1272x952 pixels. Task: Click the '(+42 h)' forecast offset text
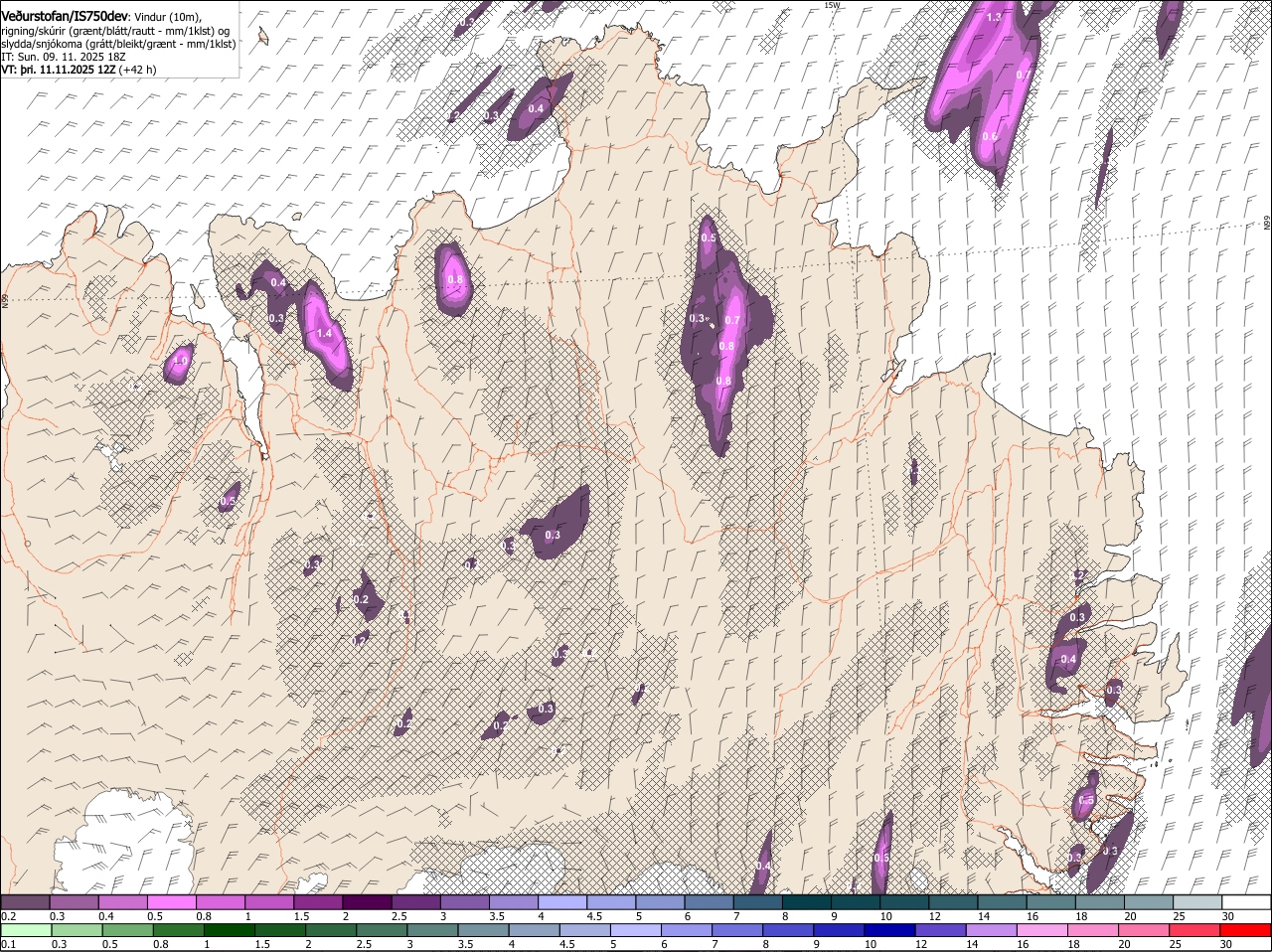pos(137,70)
